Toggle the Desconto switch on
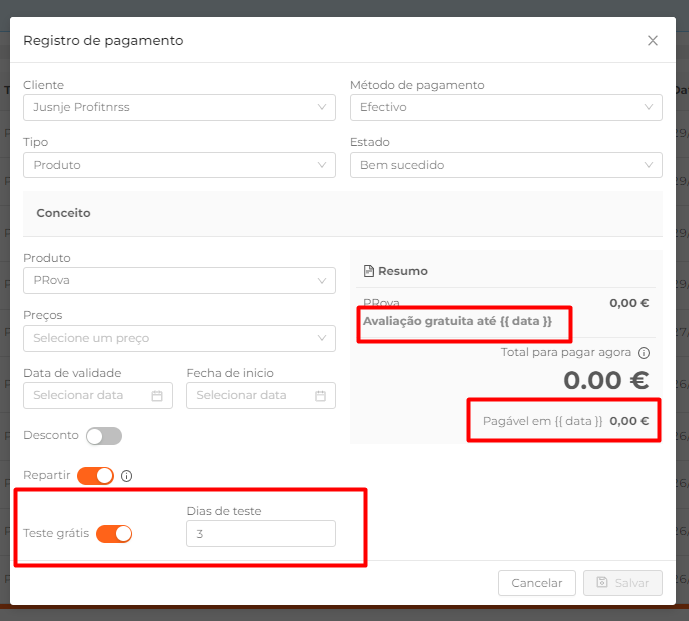 click(104, 436)
